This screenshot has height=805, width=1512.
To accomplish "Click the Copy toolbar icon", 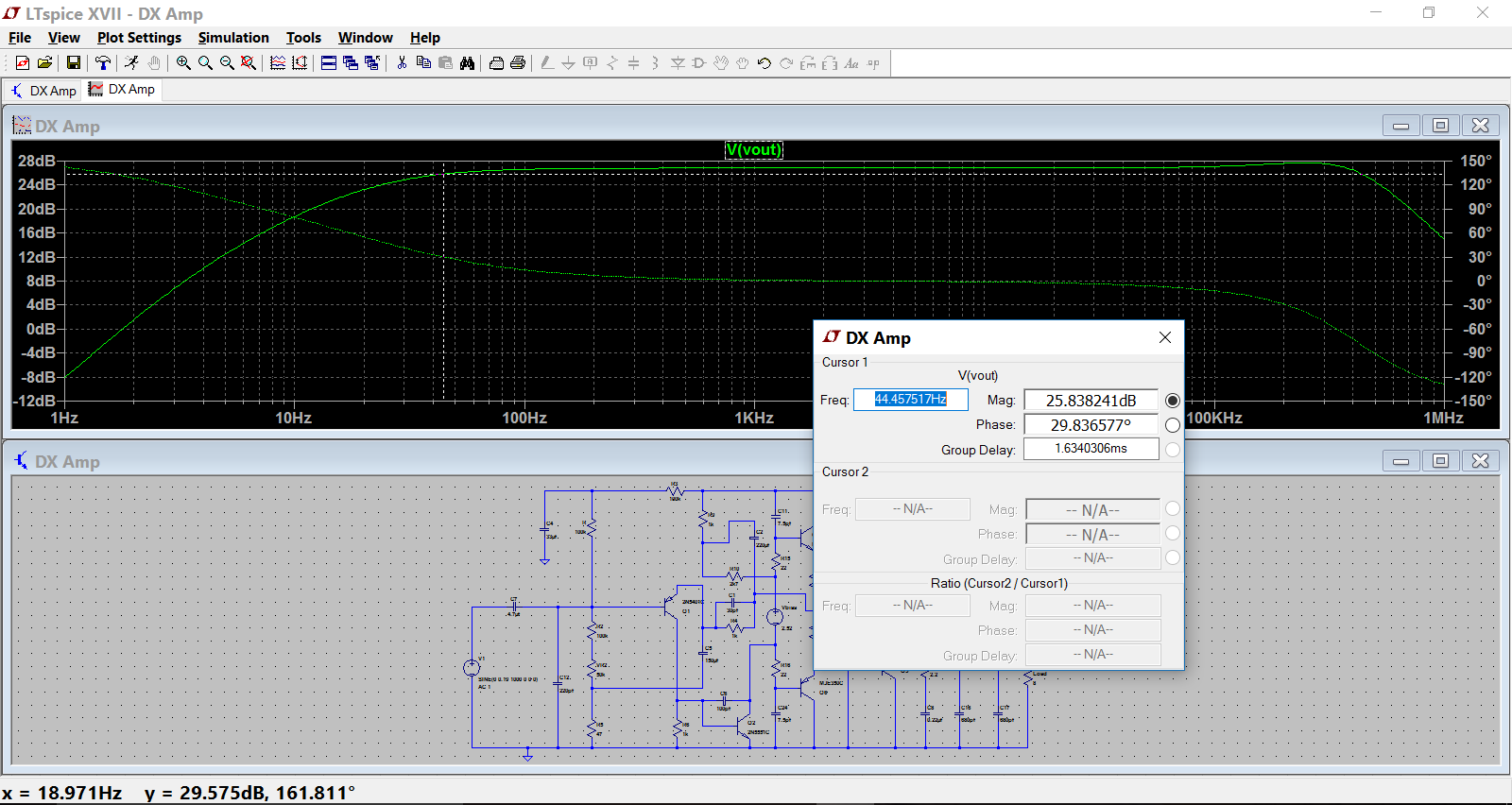I will click(423, 63).
